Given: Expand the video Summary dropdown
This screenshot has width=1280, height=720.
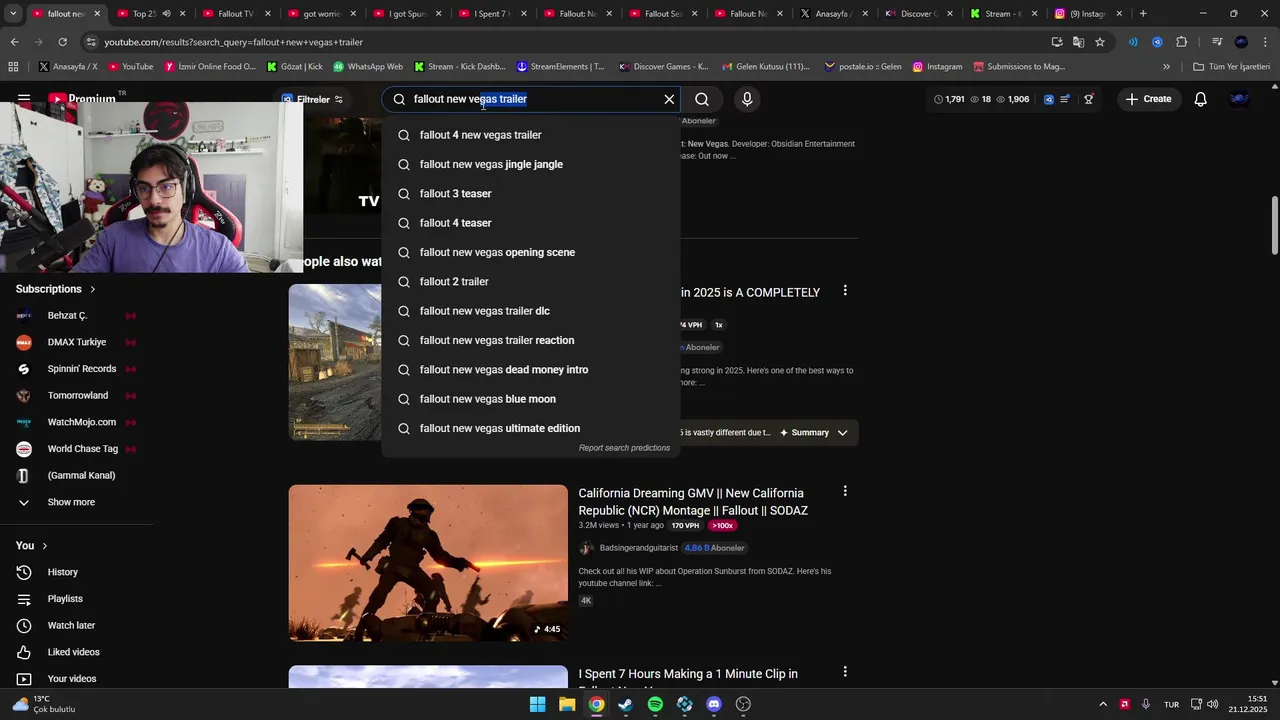Looking at the screenshot, I should pyautogui.click(x=842, y=433).
